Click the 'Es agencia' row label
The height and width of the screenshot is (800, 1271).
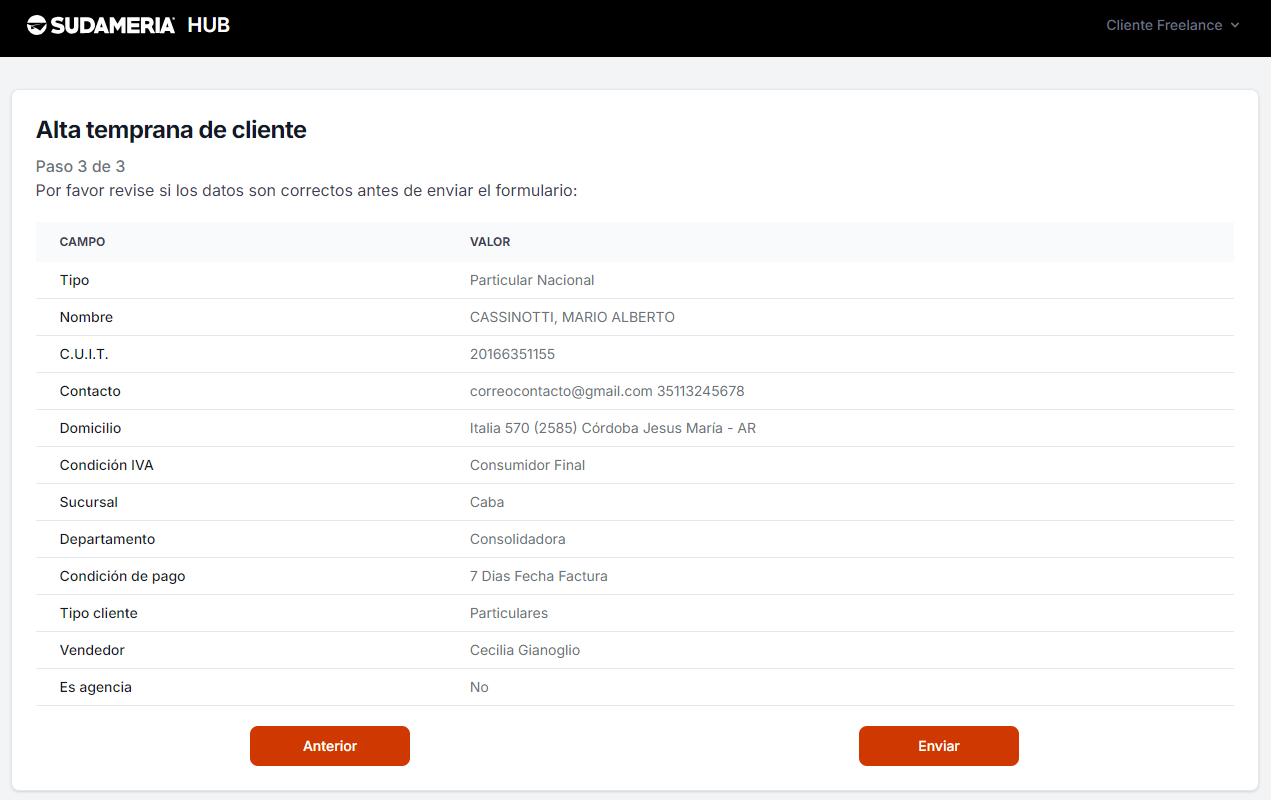click(x=95, y=687)
